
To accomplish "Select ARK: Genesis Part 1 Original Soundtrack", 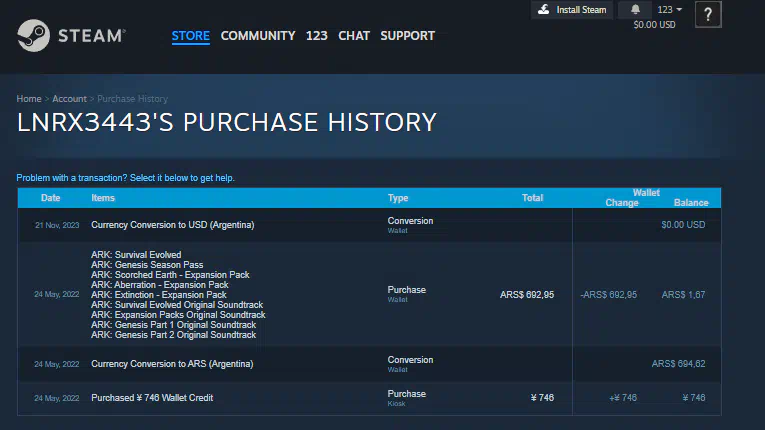I will 173,325.
